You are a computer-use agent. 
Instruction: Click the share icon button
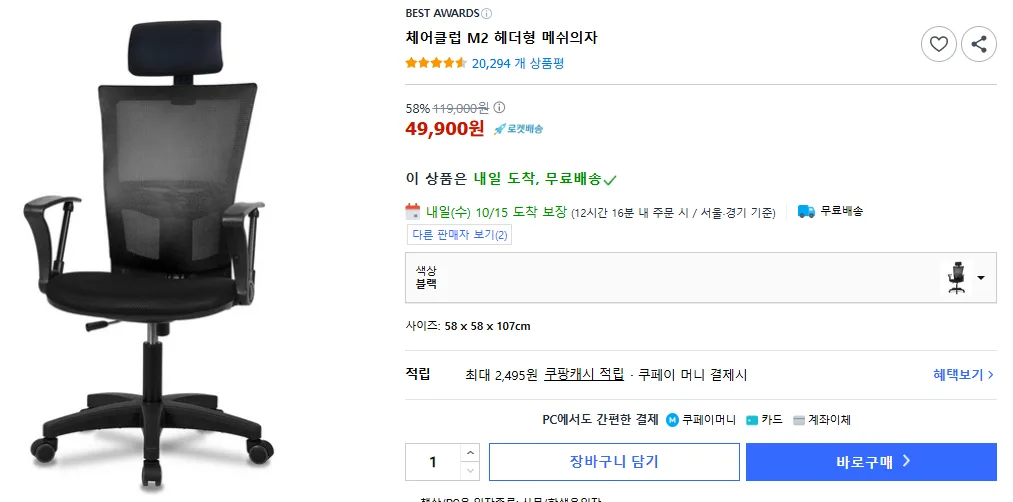978,44
